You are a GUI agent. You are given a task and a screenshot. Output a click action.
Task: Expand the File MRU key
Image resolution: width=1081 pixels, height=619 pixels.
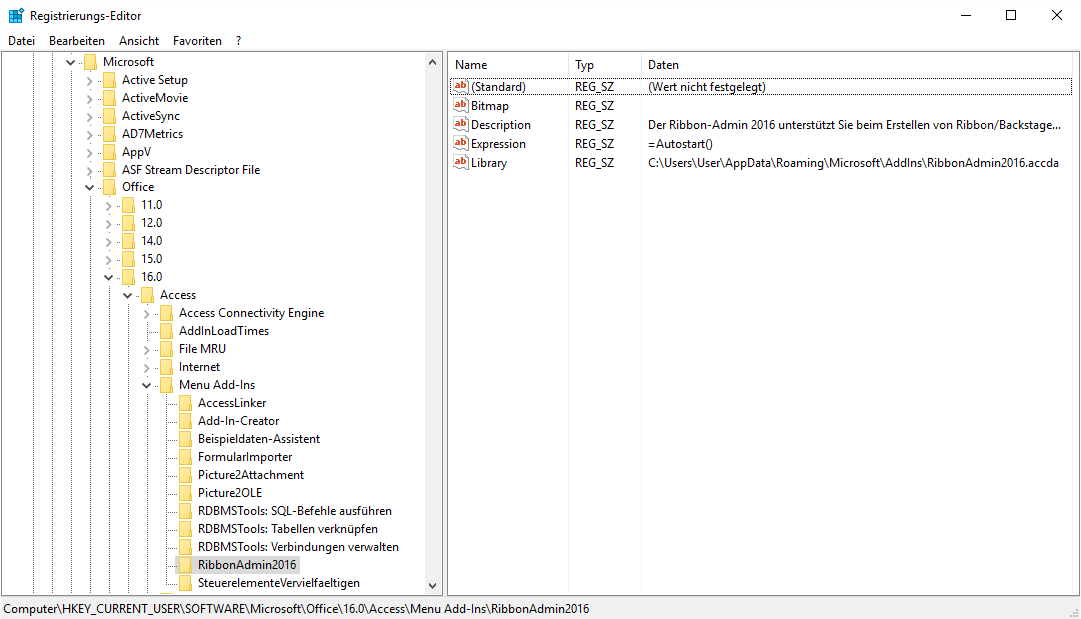point(146,349)
